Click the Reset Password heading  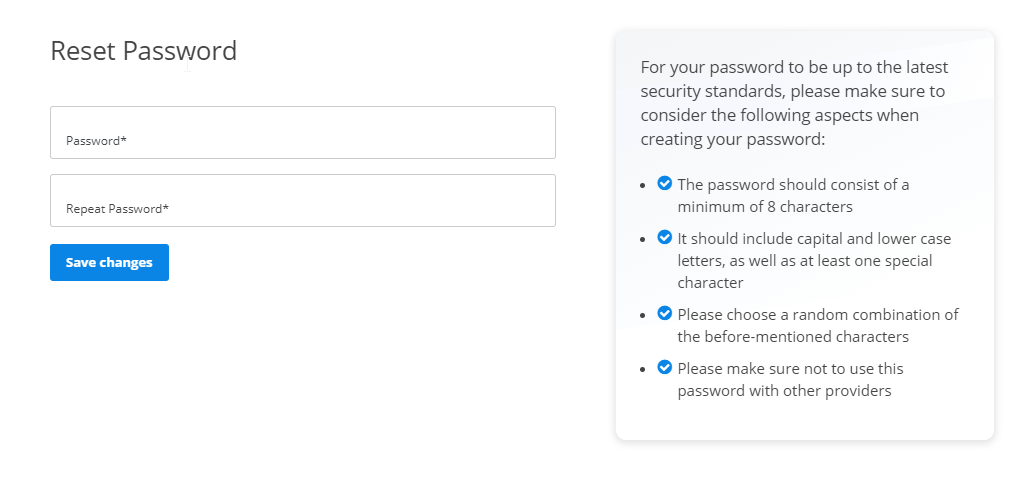[144, 51]
